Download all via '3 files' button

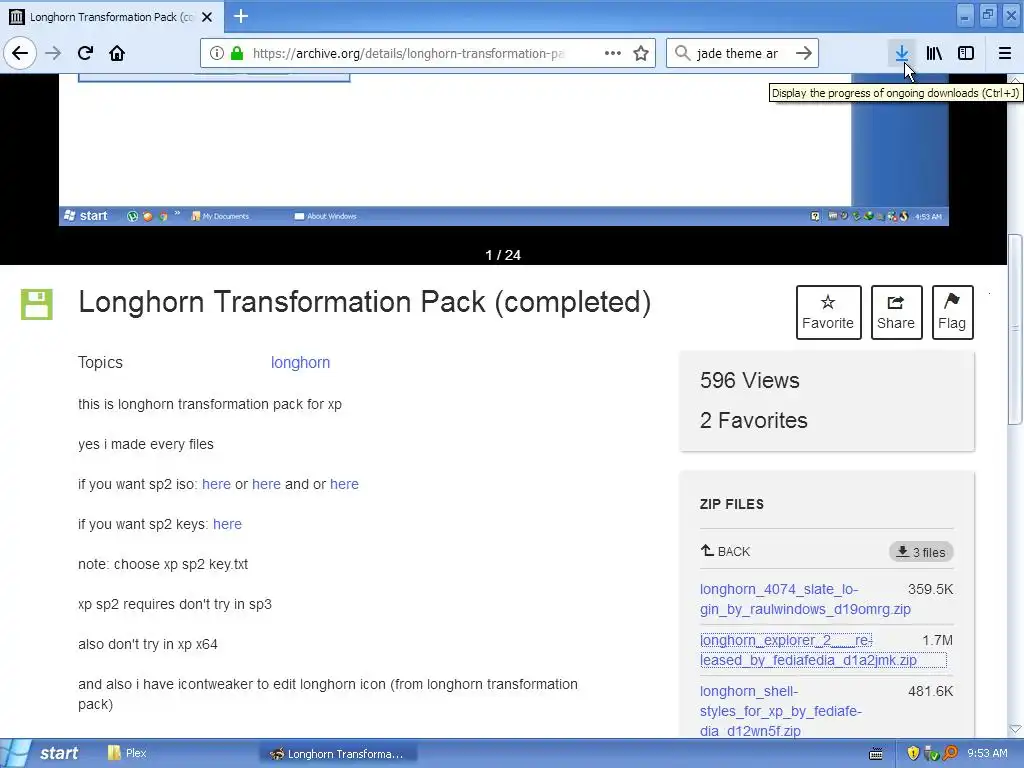[921, 552]
